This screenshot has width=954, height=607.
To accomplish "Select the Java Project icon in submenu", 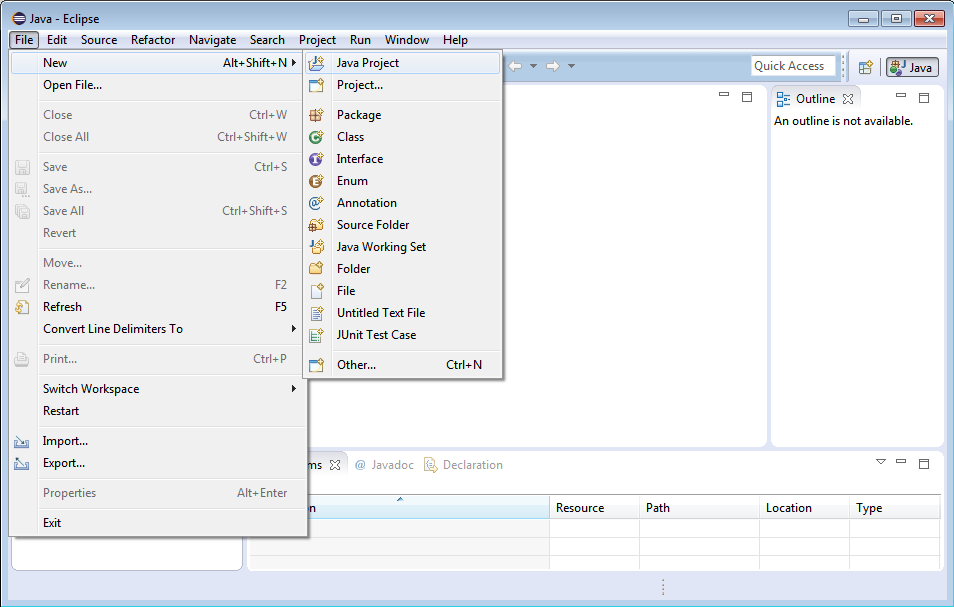I will point(316,63).
